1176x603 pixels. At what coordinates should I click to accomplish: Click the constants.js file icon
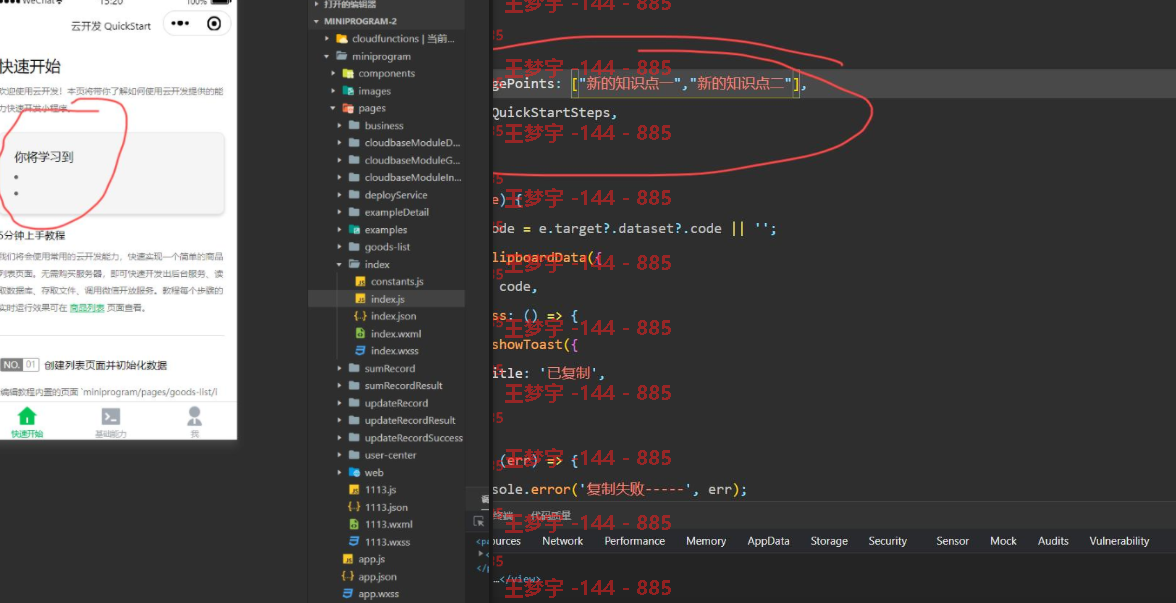360,281
